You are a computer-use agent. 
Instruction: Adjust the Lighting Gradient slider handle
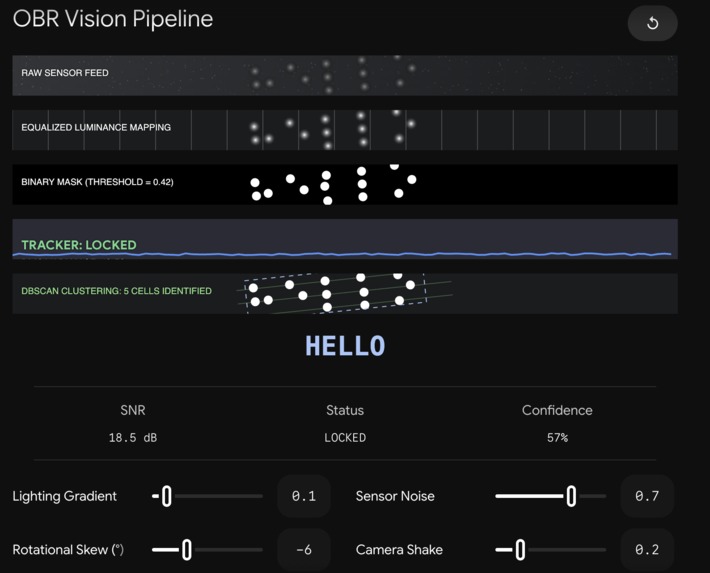pos(167,496)
